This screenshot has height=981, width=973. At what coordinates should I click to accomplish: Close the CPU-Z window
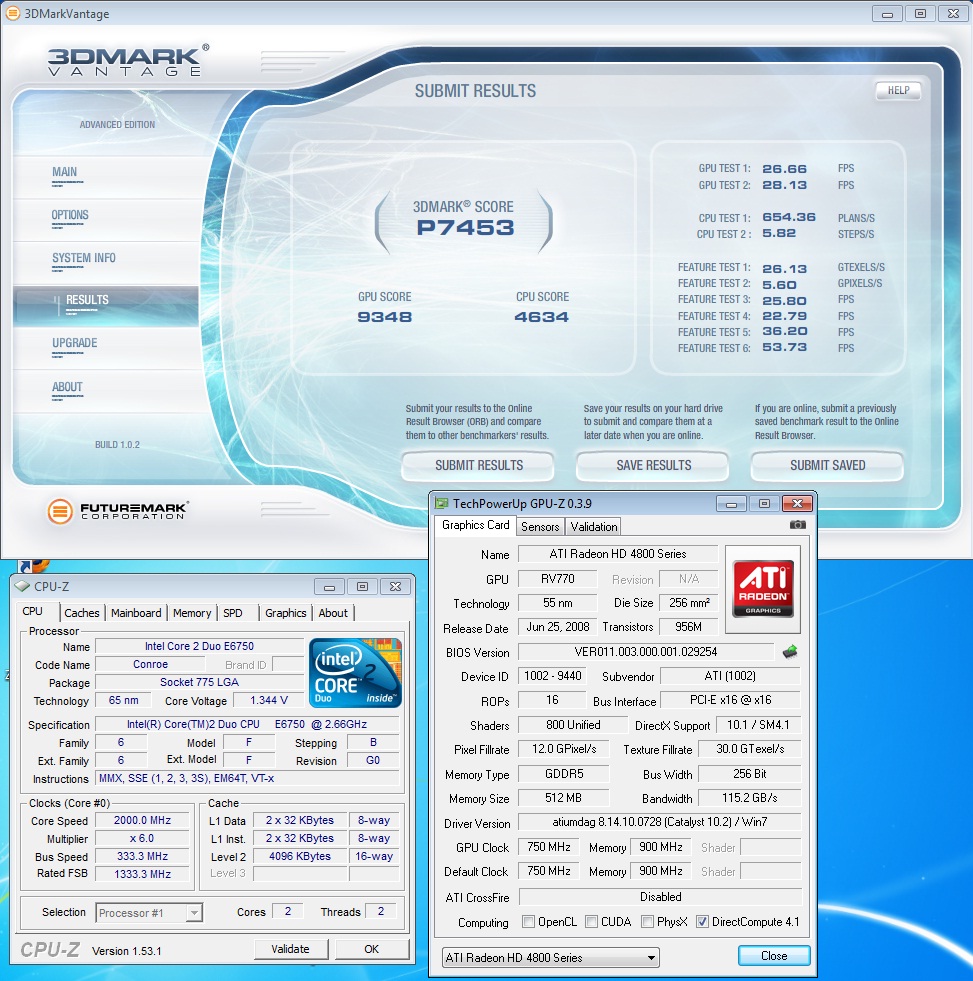395,586
